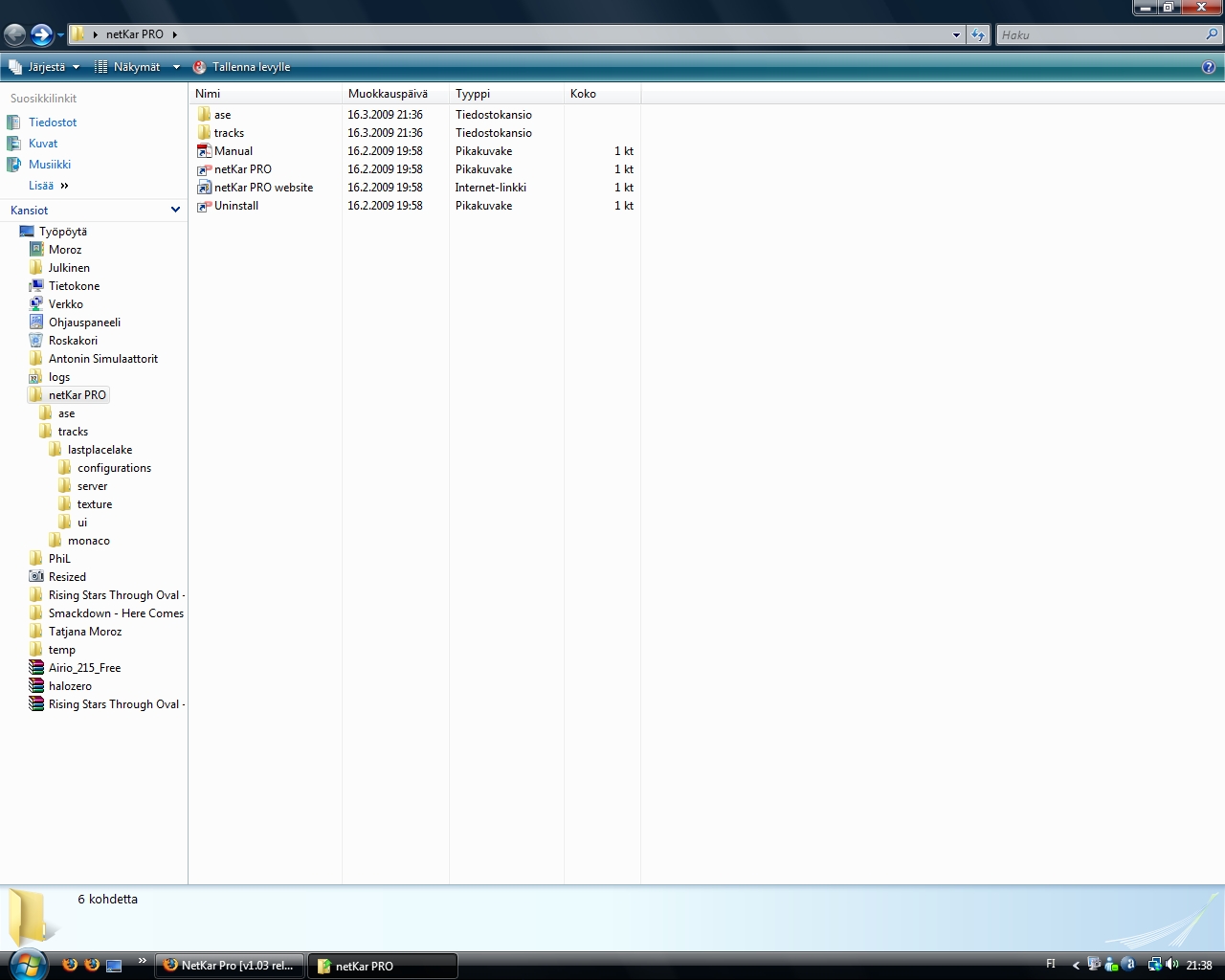Select the Uninstall shortcut icon

tap(204, 206)
